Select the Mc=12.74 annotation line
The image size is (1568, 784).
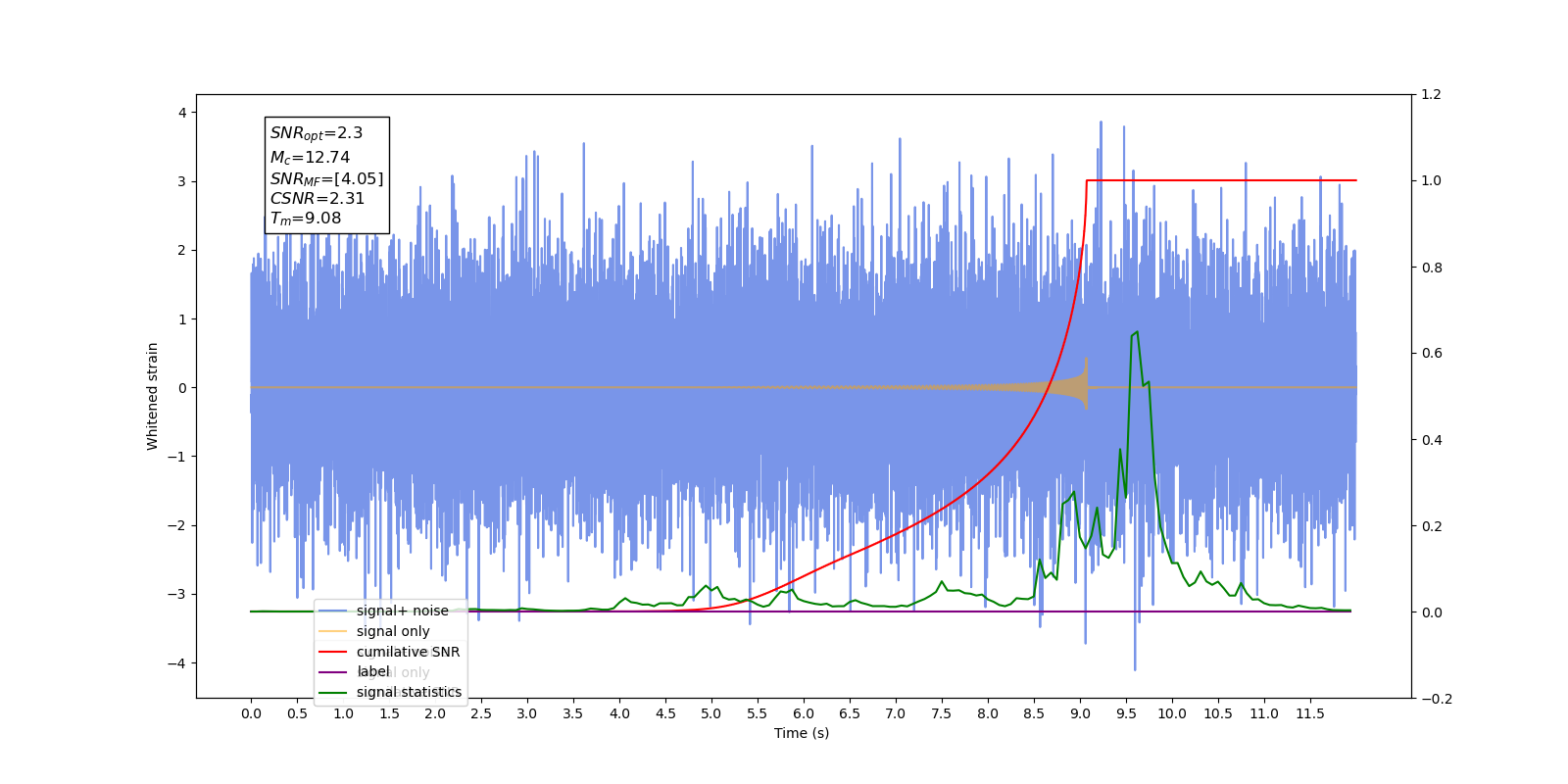point(310,157)
